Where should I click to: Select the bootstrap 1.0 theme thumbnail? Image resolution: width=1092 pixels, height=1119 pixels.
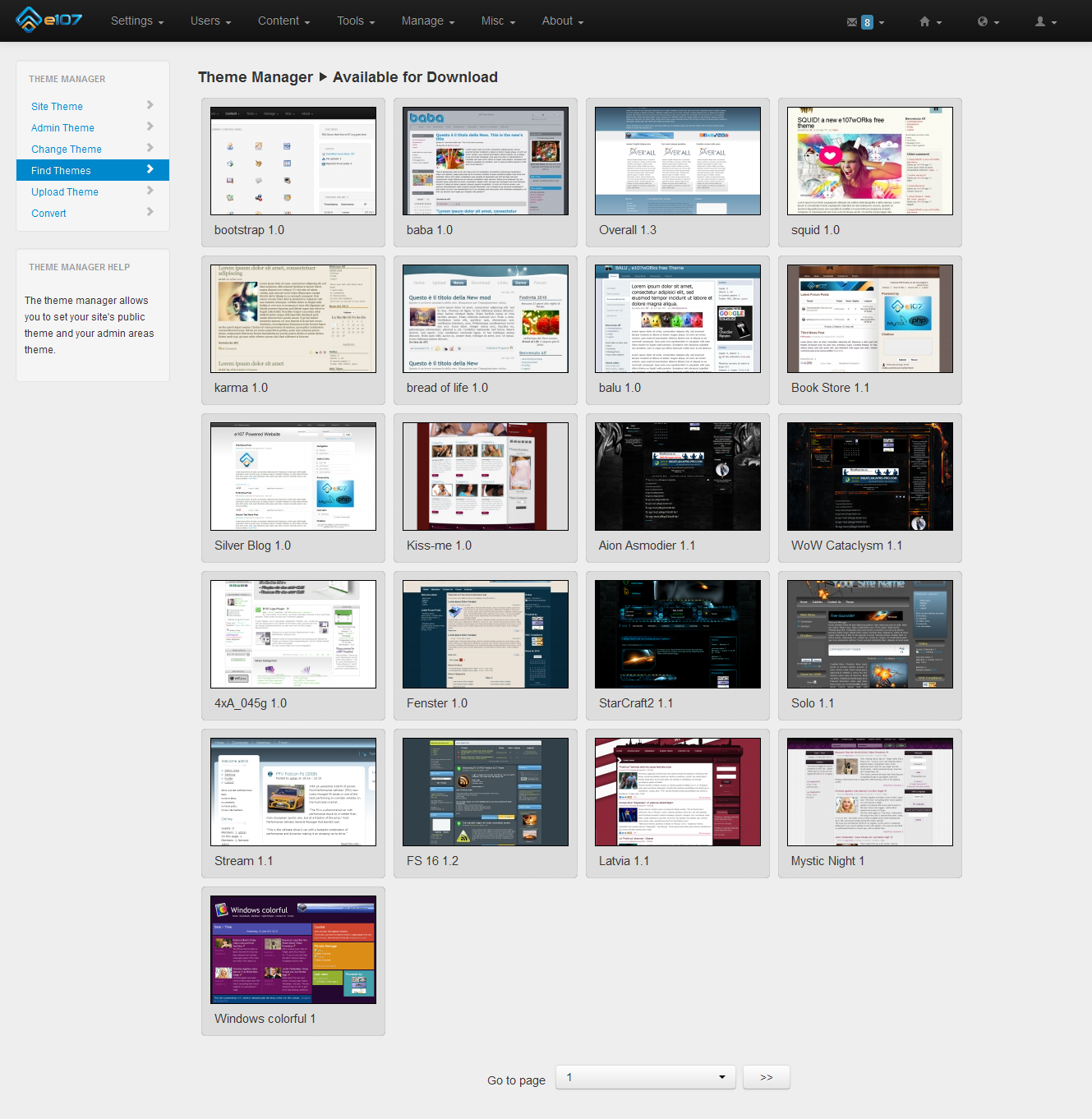pos(293,161)
